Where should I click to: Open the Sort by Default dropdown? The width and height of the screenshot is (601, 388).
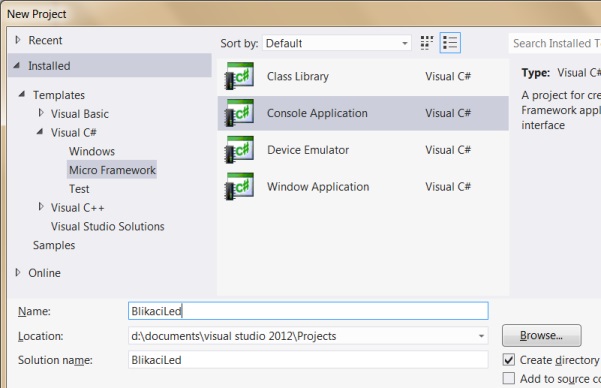click(x=337, y=43)
